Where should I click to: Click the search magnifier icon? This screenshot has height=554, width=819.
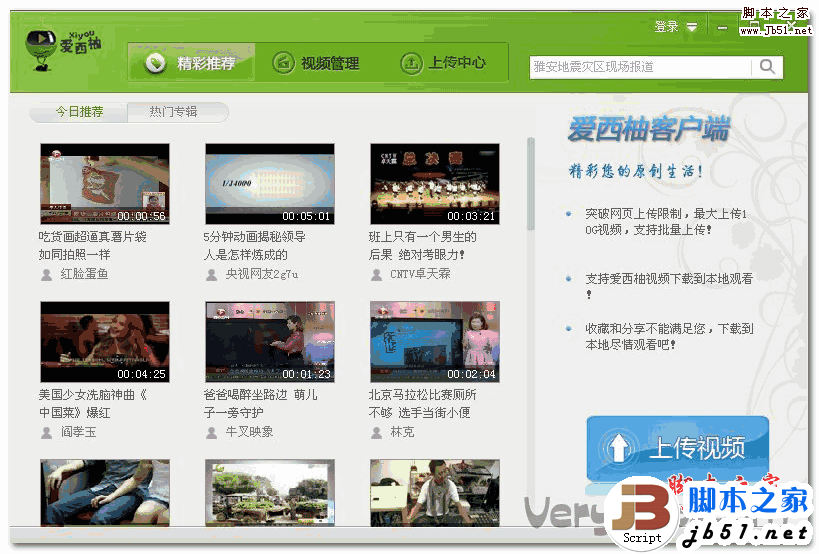(x=767, y=67)
